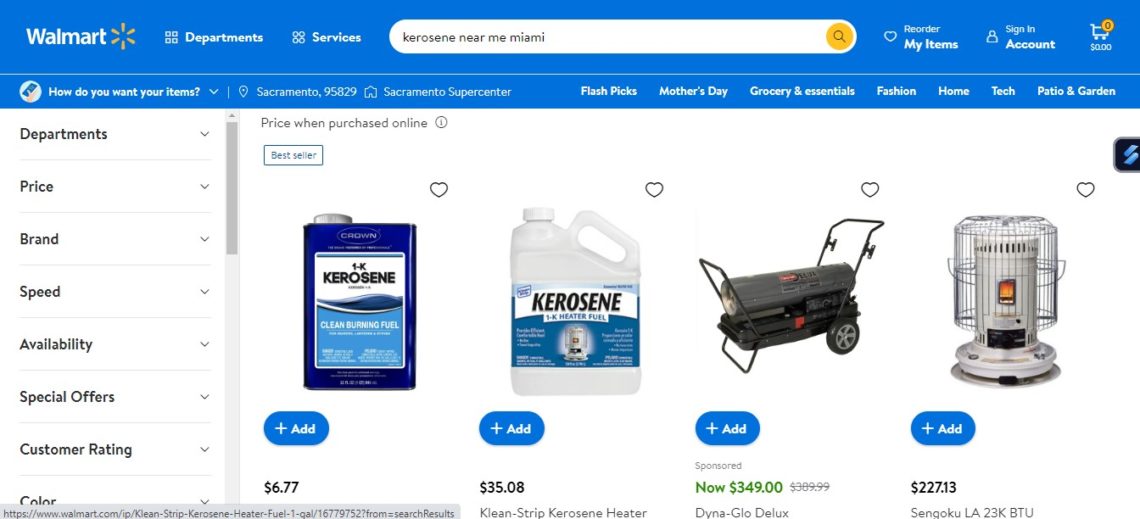Toggle heart on Klean-Strip Kerosene jug
Image resolution: width=1140 pixels, height=519 pixels.
pos(654,190)
